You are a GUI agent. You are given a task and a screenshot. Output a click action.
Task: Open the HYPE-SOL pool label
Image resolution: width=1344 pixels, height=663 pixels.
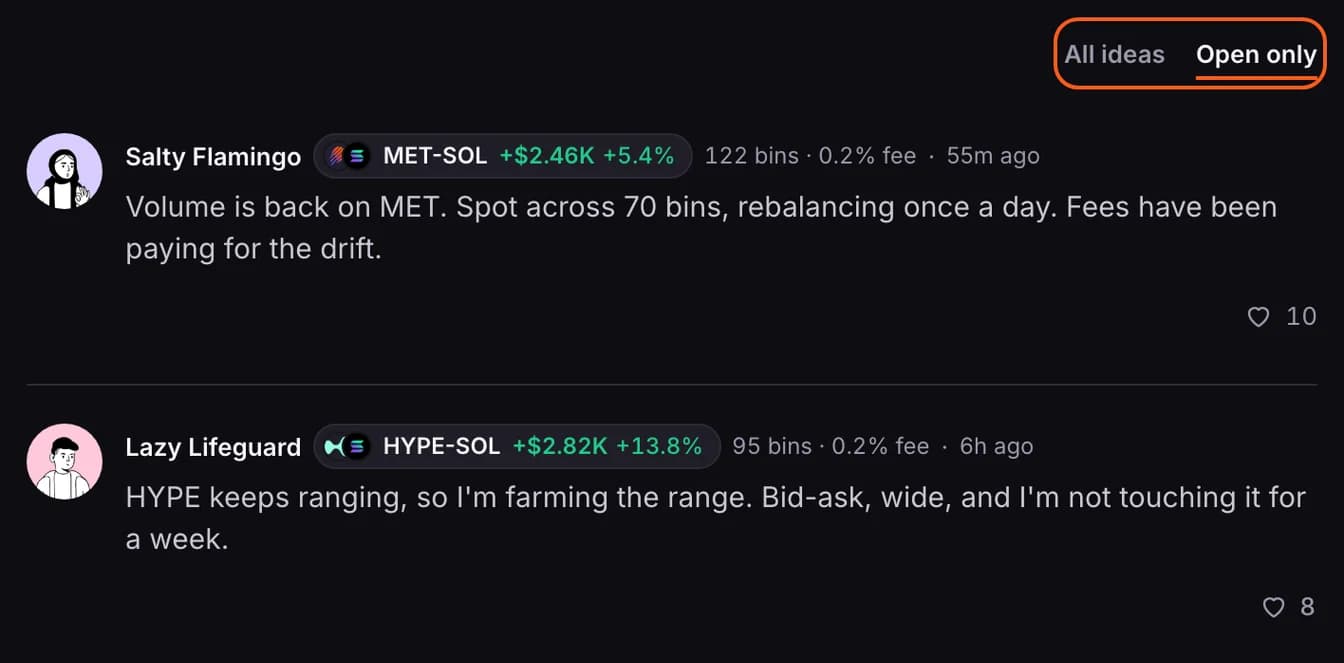[442, 446]
